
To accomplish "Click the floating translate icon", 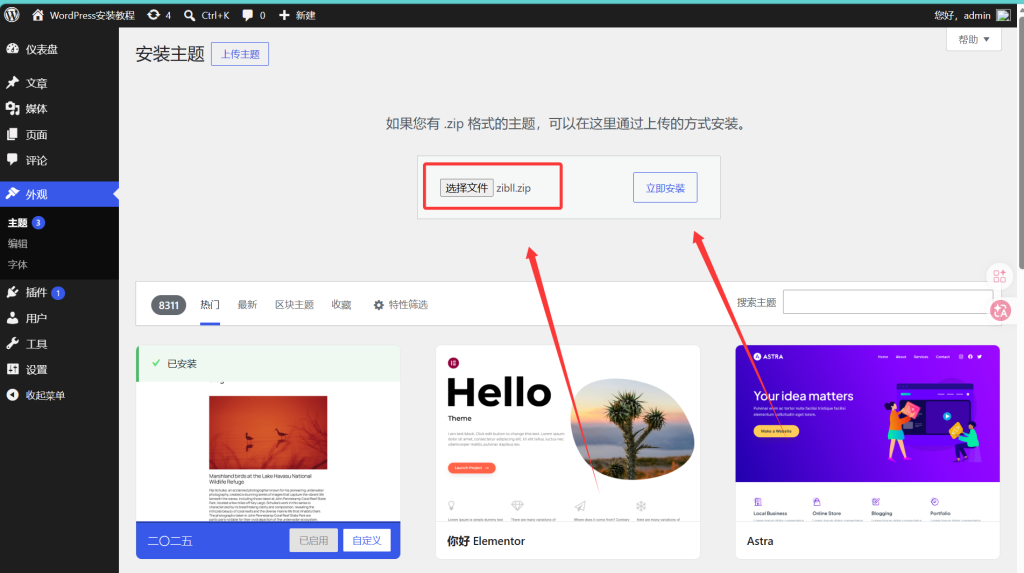I will (1000, 310).
